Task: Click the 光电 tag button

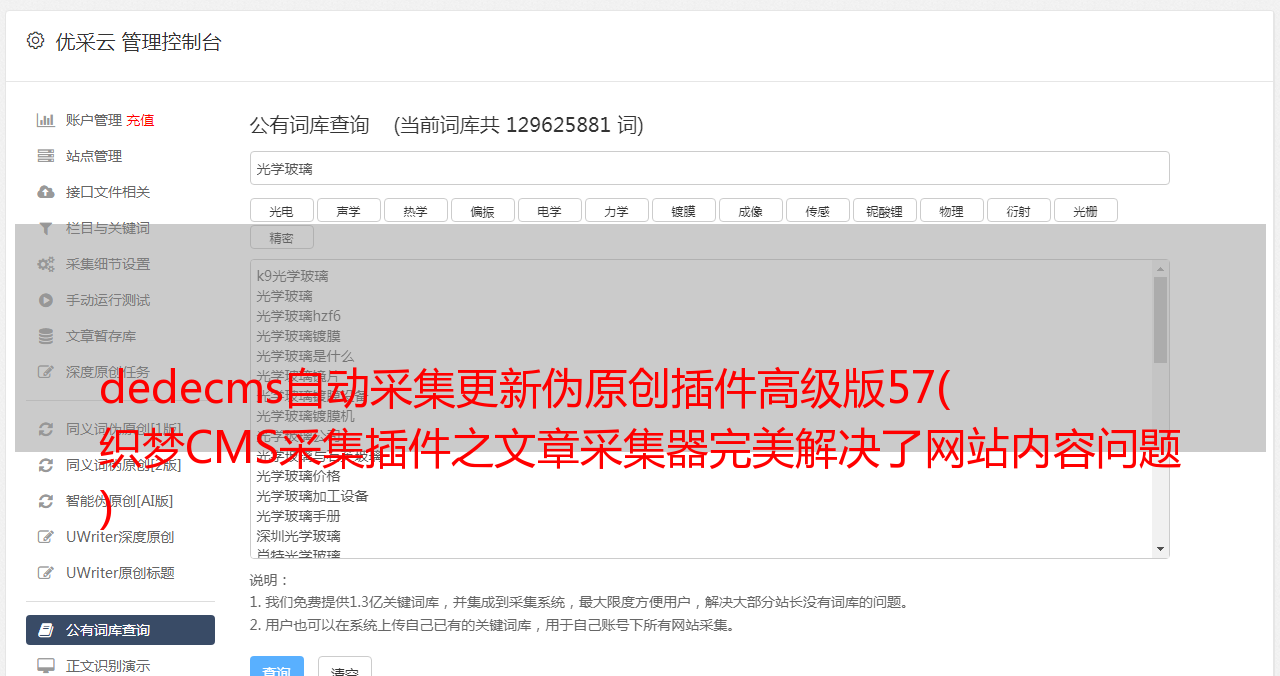Action: click(x=282, y=210)
